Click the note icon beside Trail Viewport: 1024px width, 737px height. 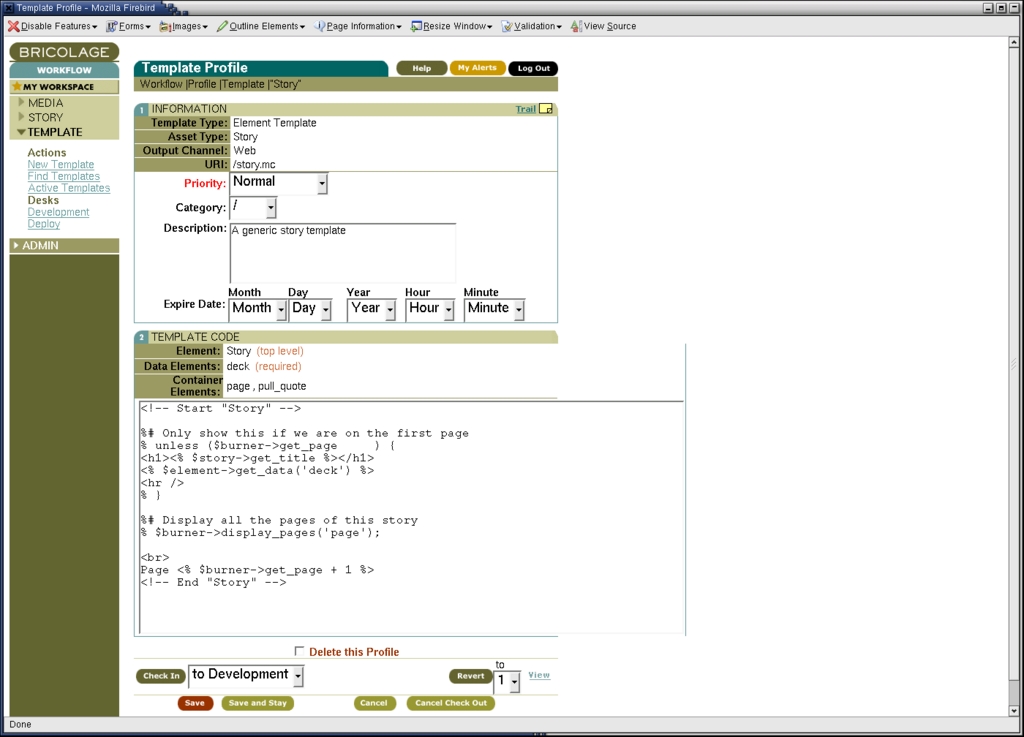(546, 109)
